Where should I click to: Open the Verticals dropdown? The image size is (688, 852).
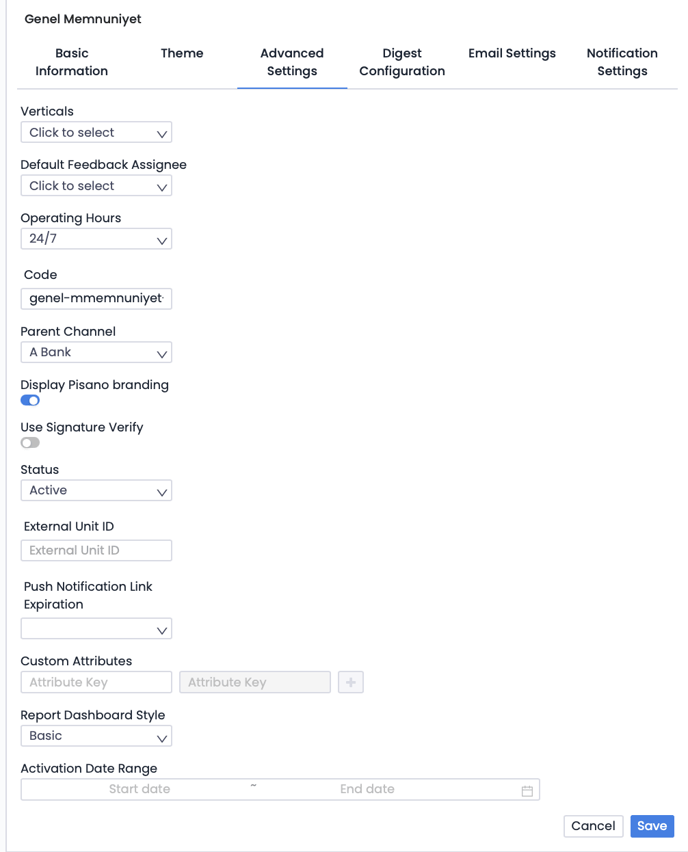(96, 131)
